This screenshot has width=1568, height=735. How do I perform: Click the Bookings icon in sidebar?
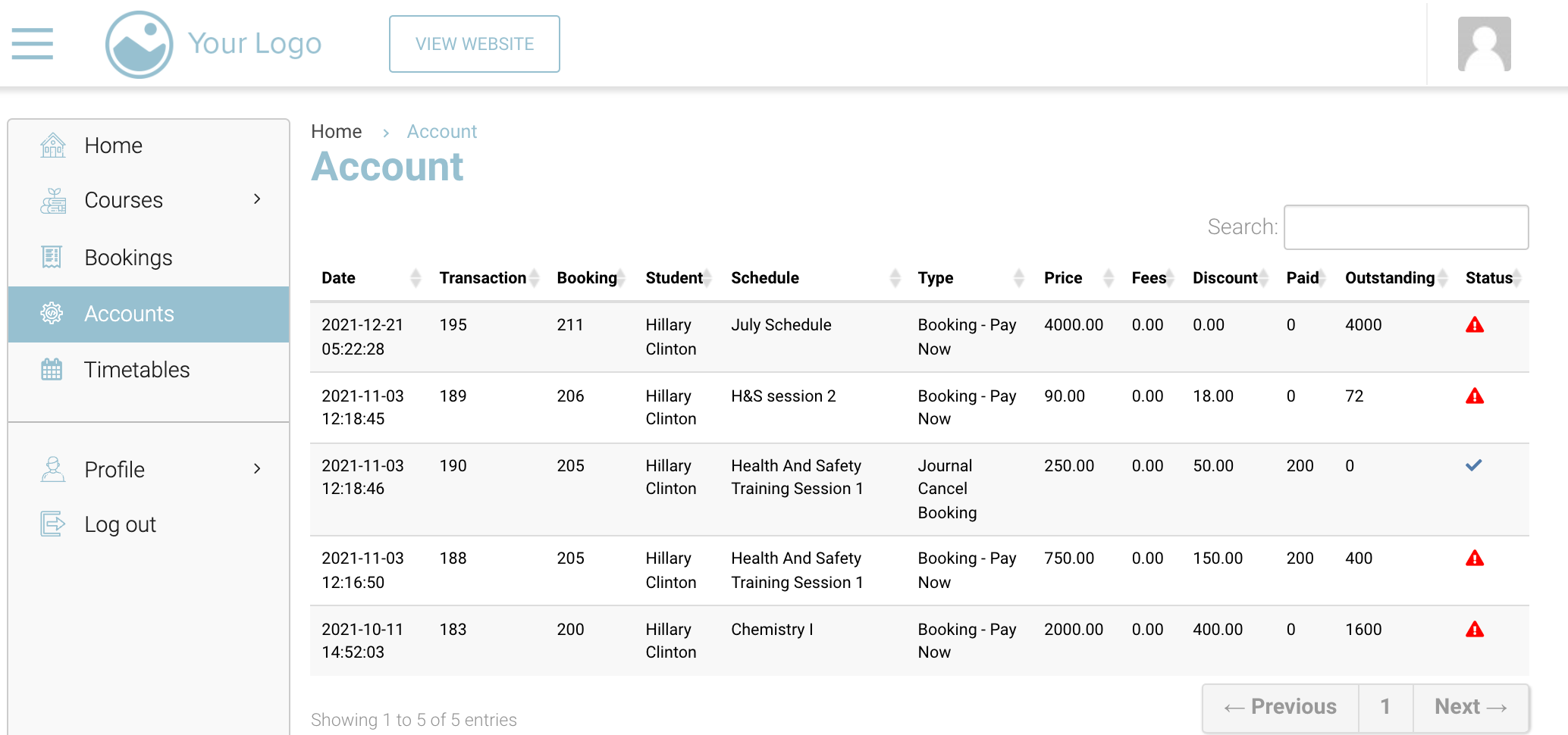click(52, 258)
